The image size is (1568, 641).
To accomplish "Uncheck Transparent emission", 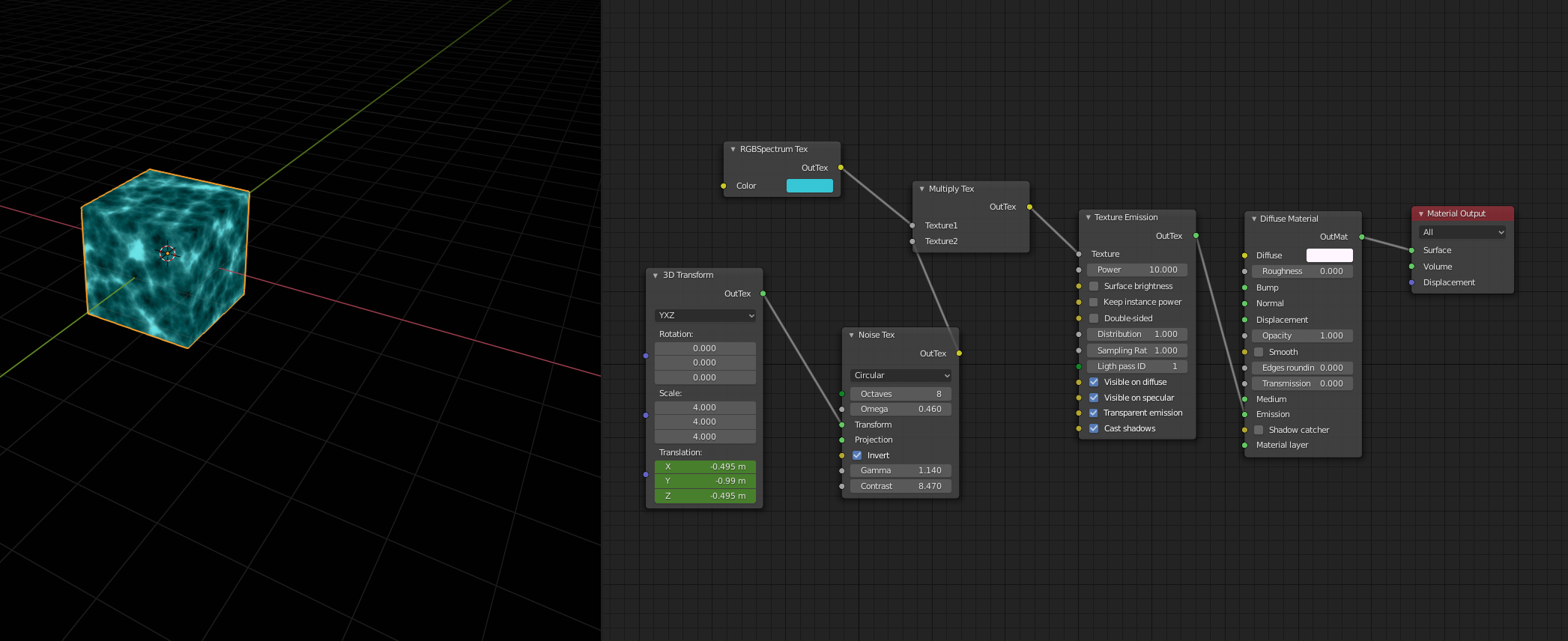I will (x=1094, y=413).
